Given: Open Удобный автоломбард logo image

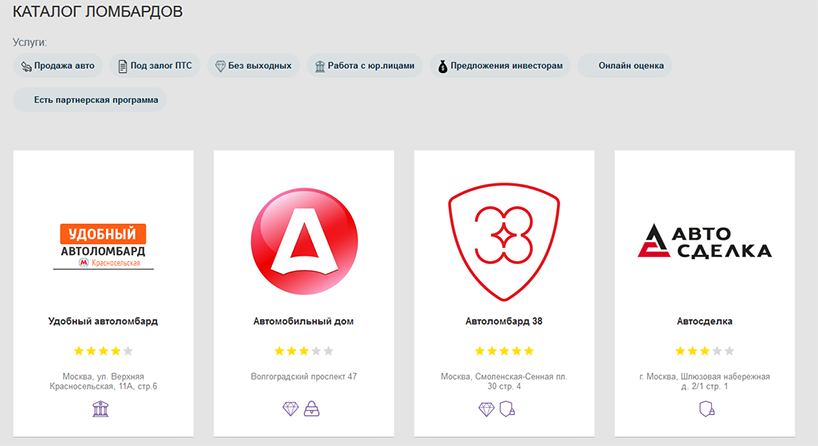Looking at the screenshot, I should tap(103, 247).
